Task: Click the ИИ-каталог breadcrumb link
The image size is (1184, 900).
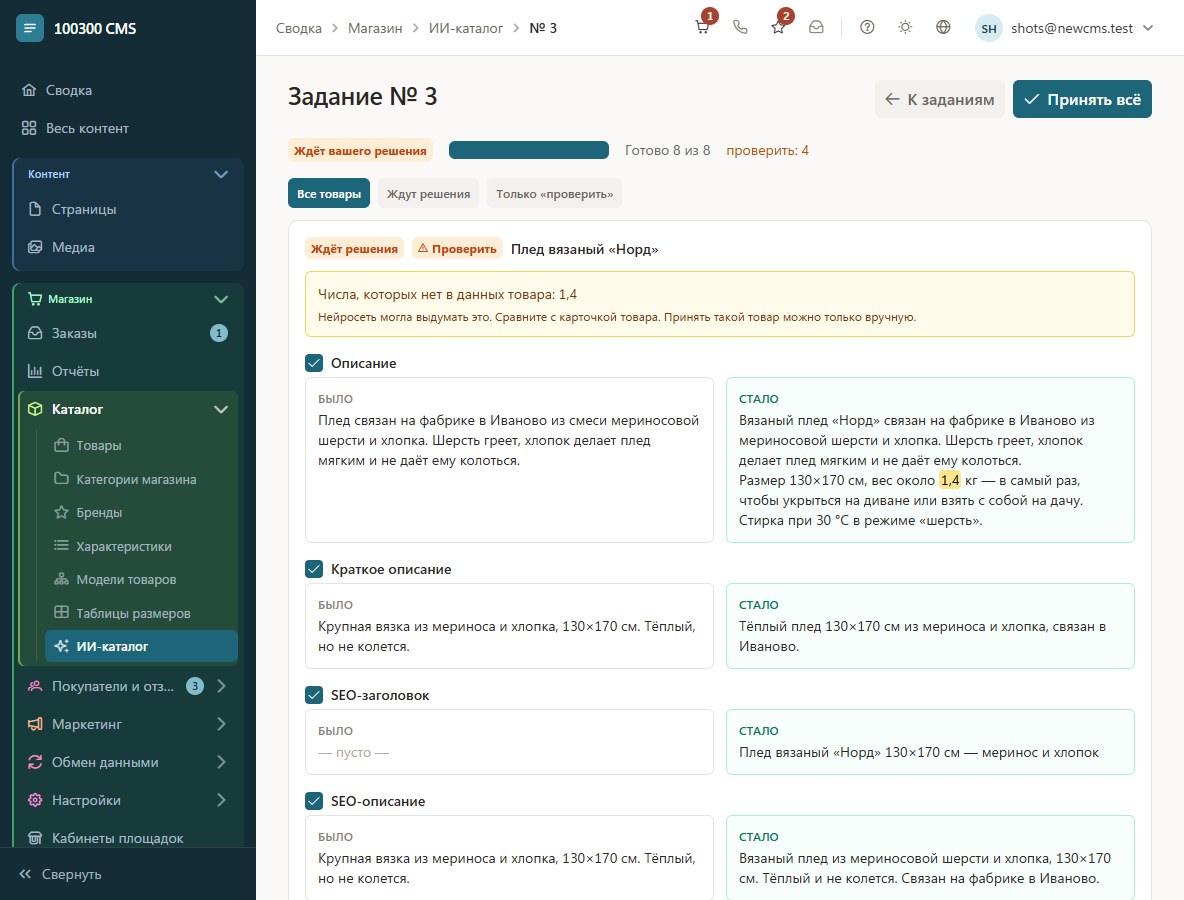Action: click(x=465, y=28)
